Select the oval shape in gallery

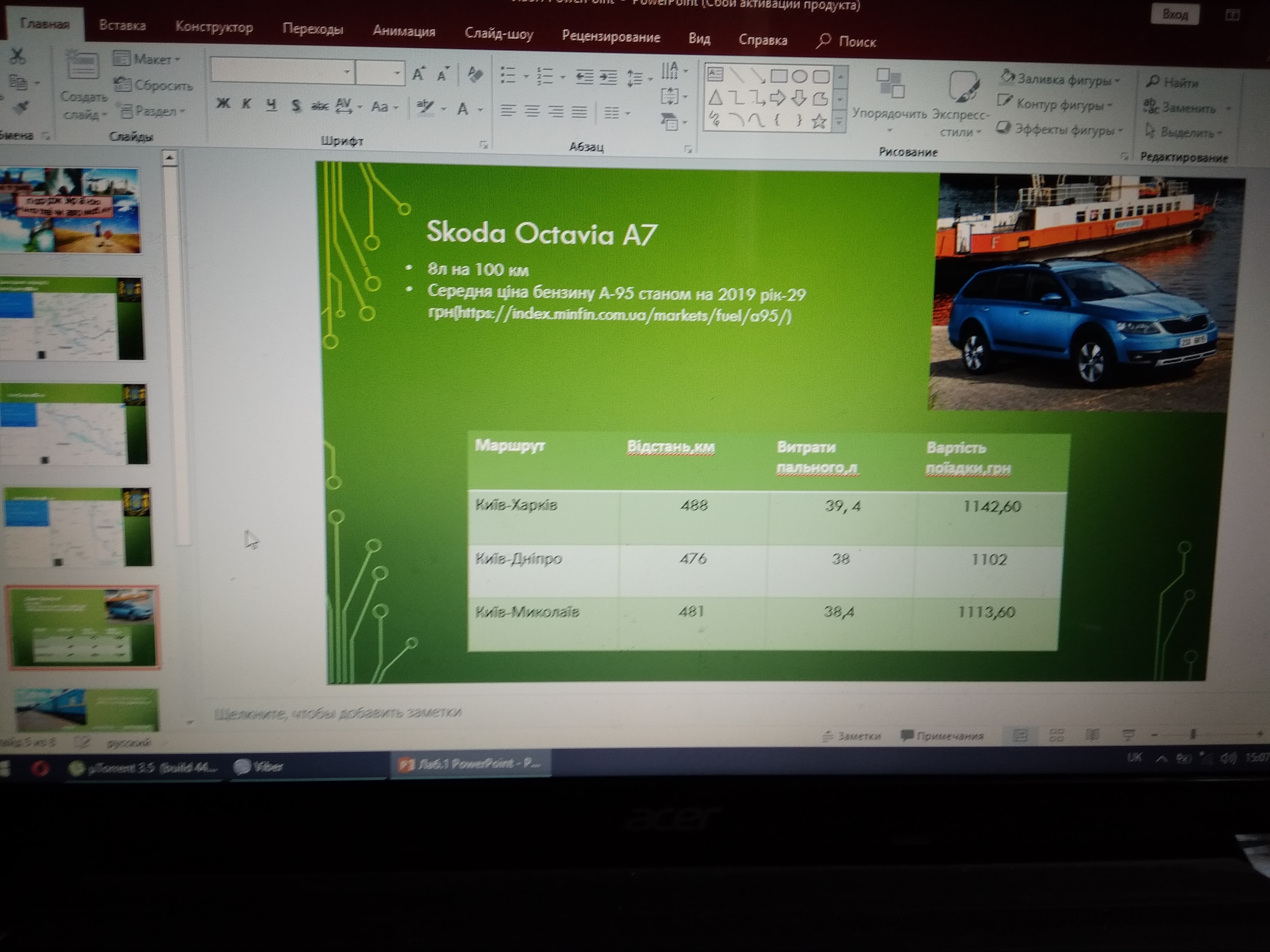799,76
